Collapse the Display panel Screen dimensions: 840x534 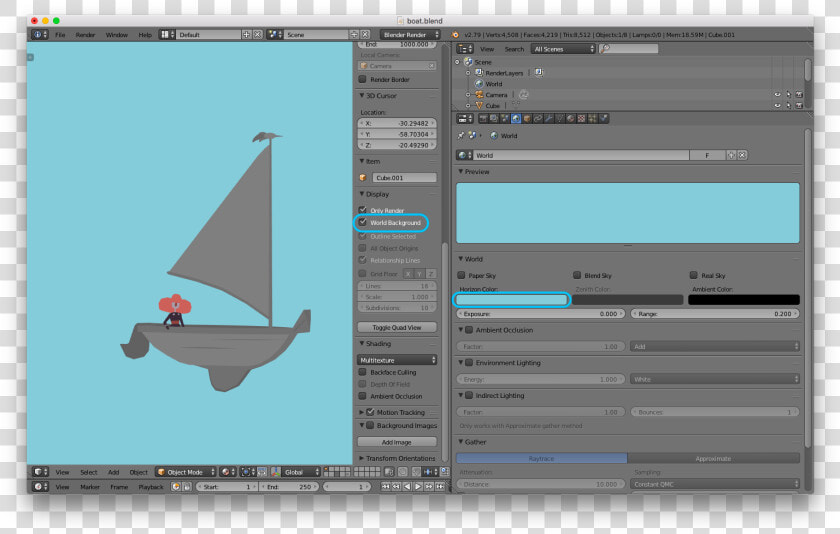click(x=362, y=194)
